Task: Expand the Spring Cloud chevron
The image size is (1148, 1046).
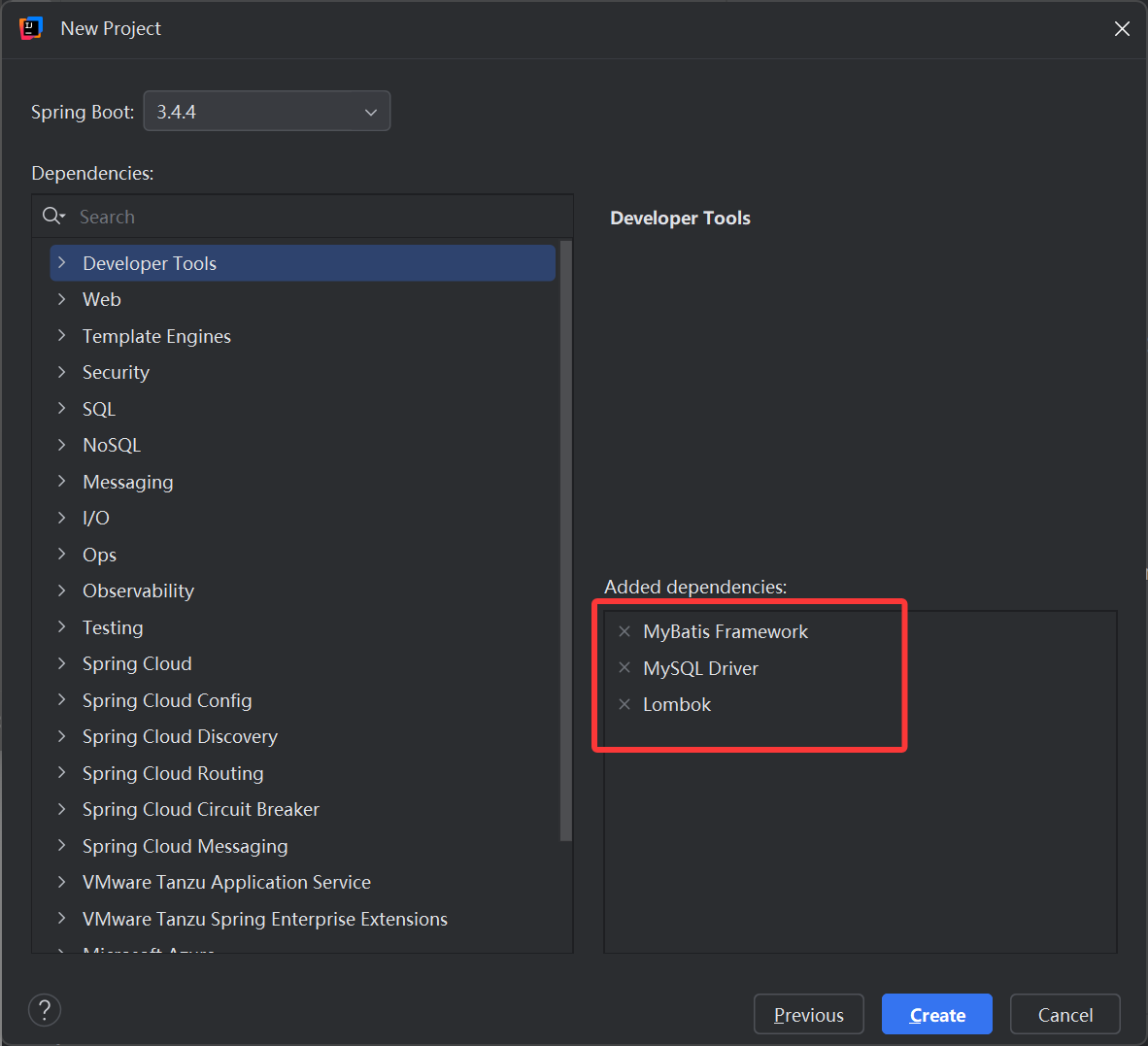Action: click(62, 664)
